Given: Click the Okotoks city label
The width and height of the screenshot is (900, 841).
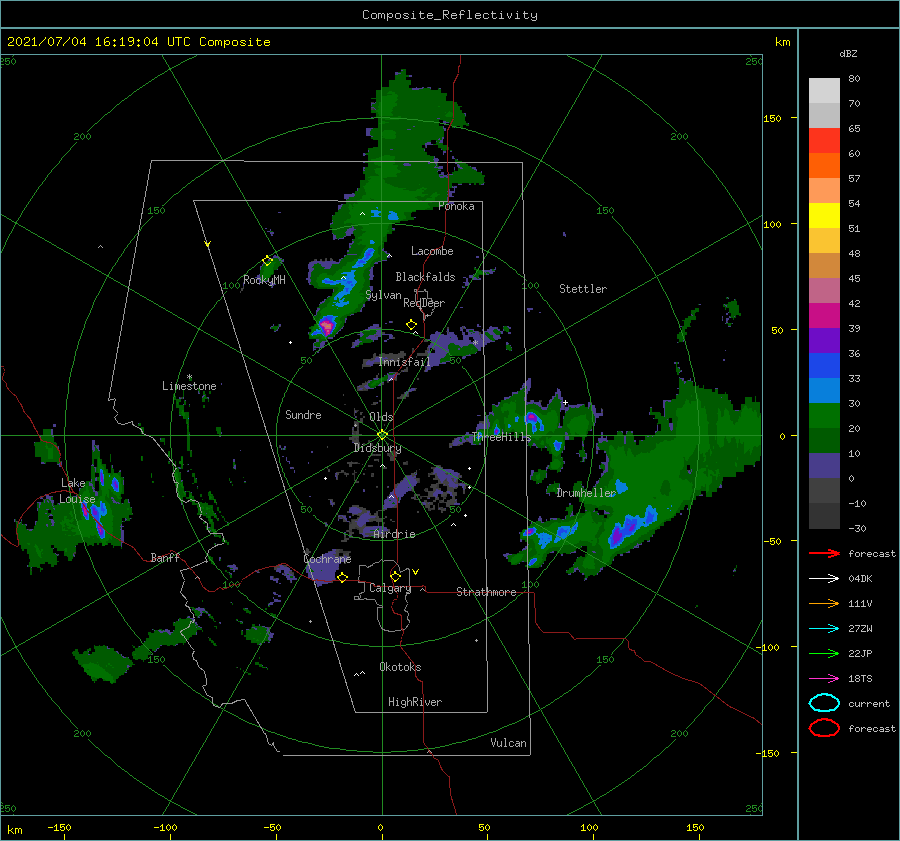Looking at the screenshot, I should click(400, 667).
